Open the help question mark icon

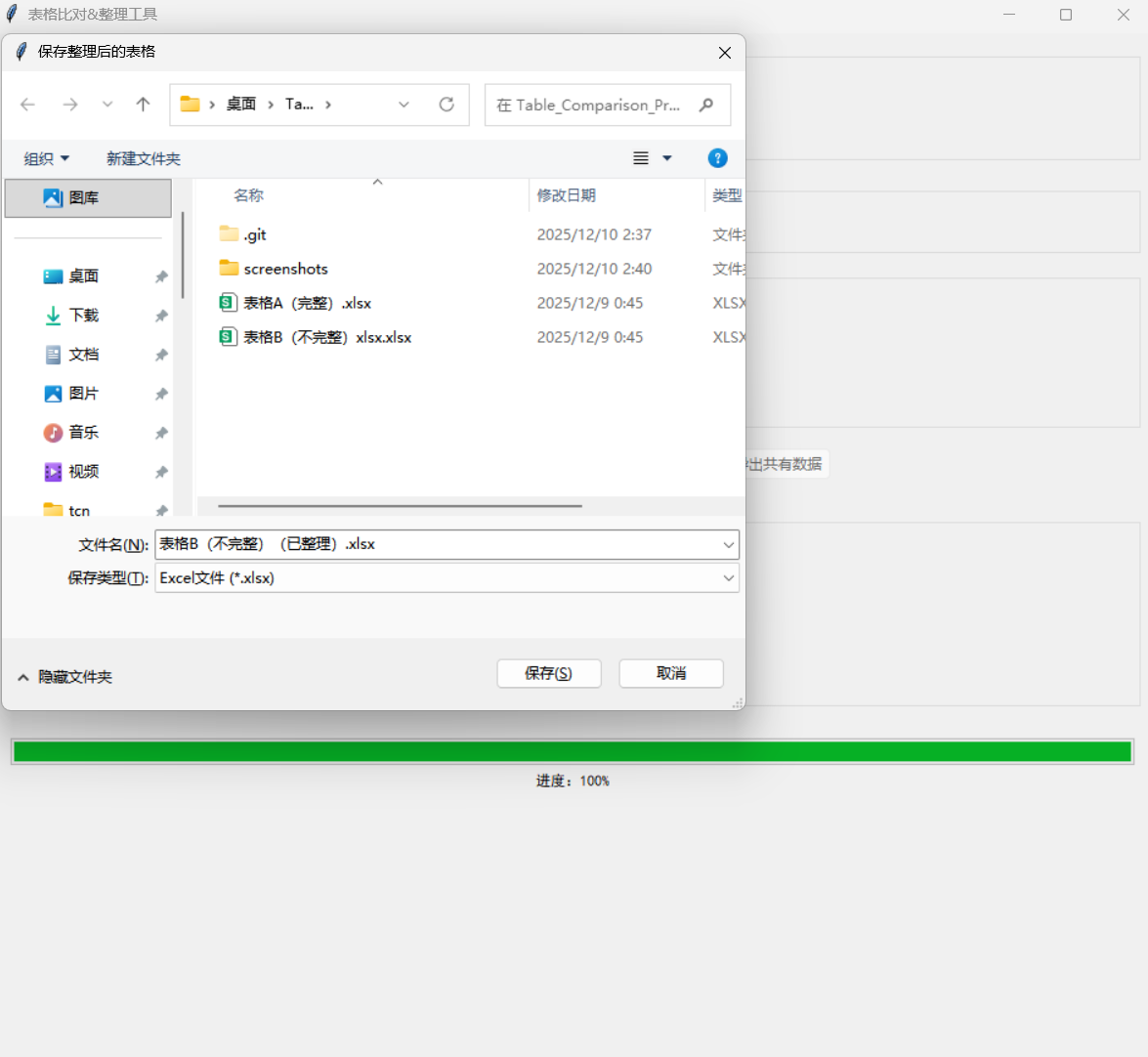(x=717, y=158)
